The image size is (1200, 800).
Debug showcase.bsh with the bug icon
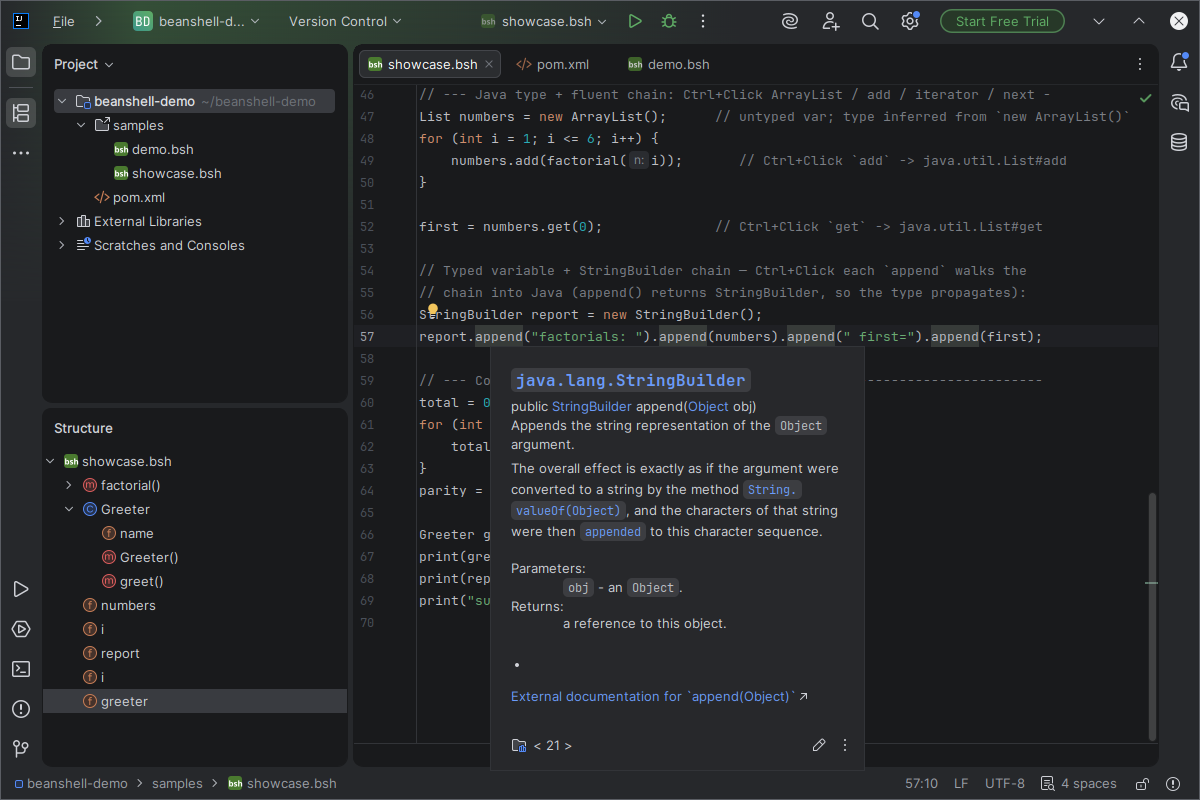tap(669, 21)
